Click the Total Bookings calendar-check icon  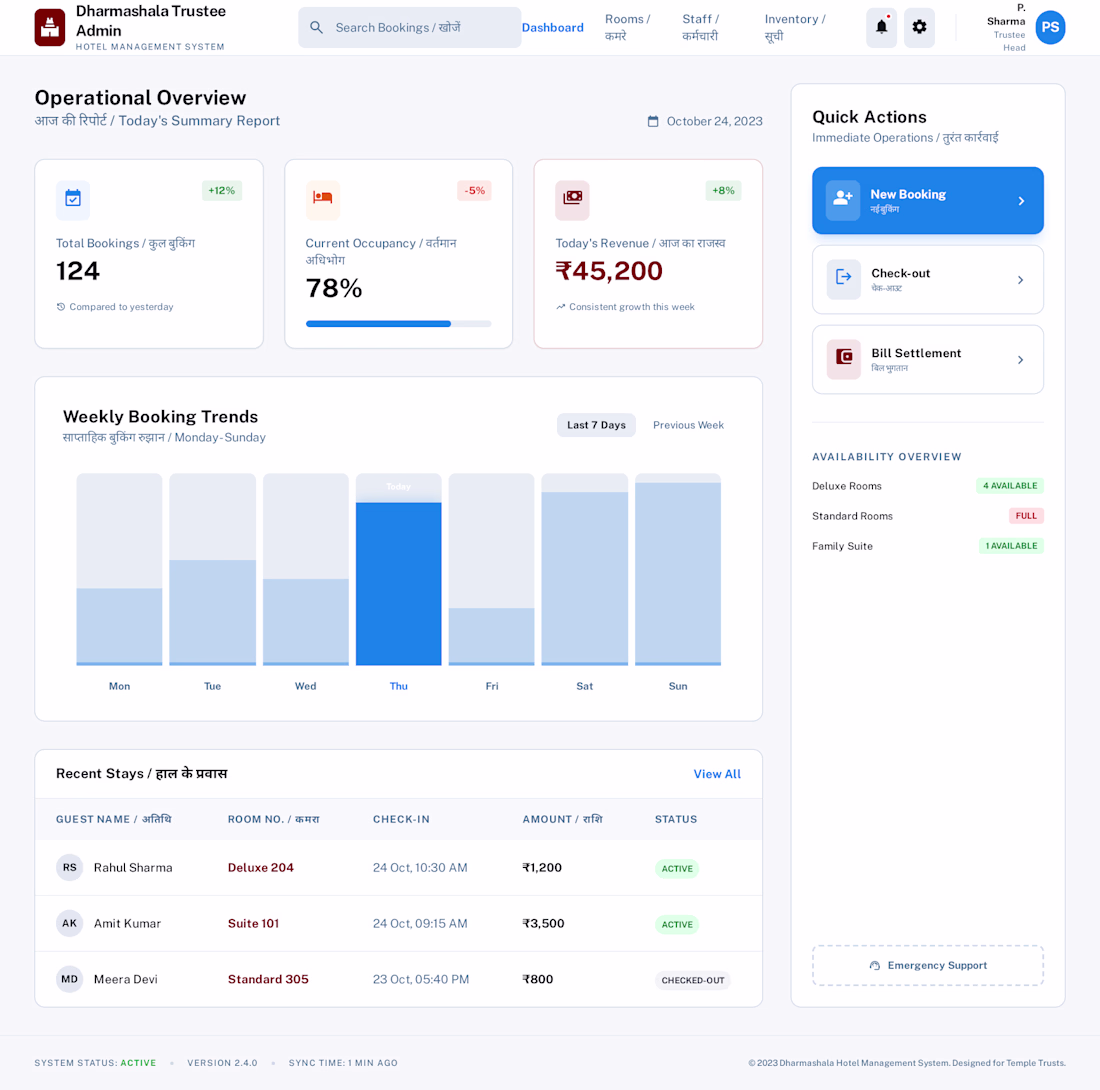(x=73, y=199)
